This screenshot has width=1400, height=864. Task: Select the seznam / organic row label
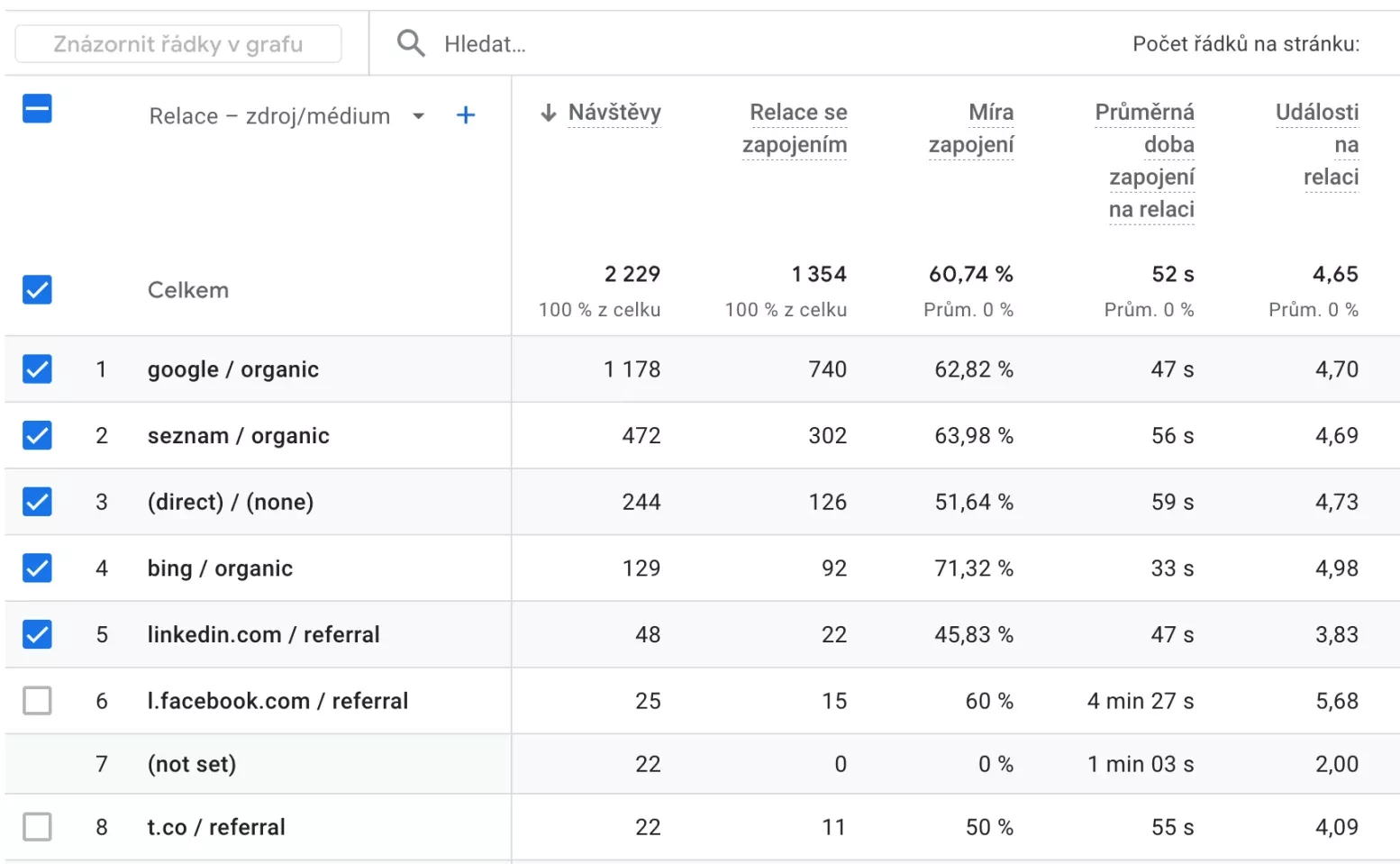tap(239, 436)
